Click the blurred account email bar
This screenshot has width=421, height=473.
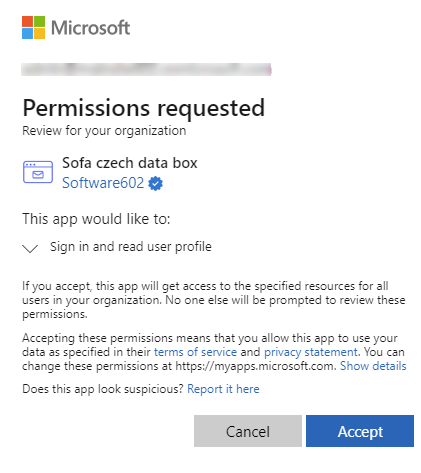point(146,70)
